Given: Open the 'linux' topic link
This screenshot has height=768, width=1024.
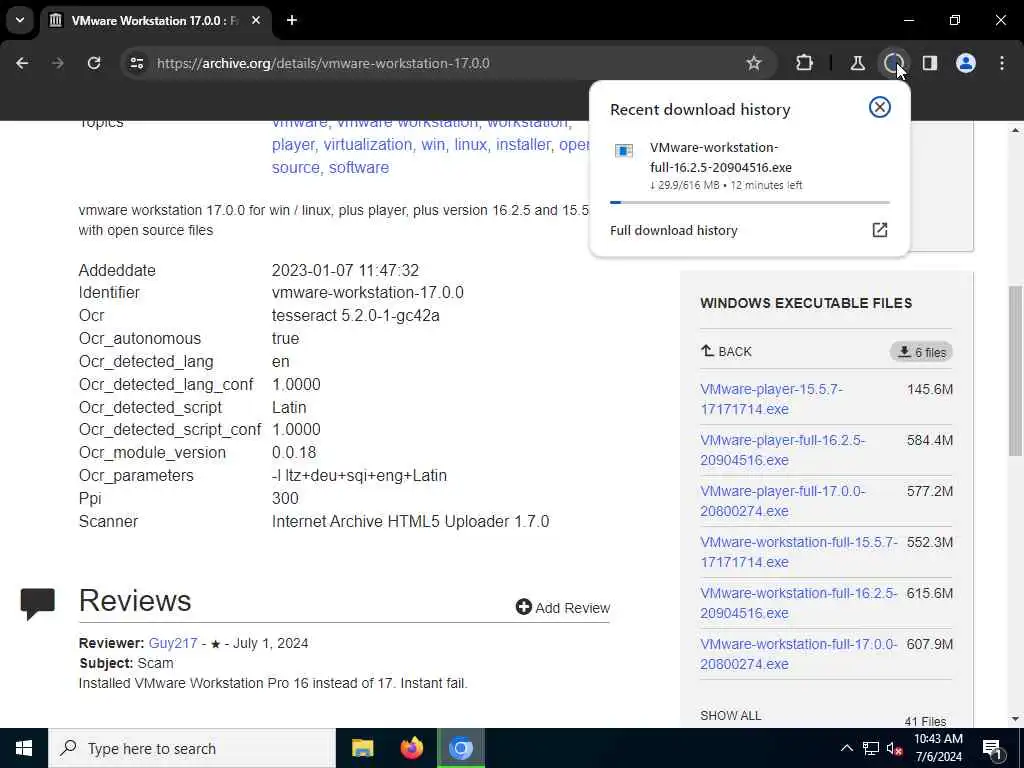Looking at the screenshot, I should point(470,144).
